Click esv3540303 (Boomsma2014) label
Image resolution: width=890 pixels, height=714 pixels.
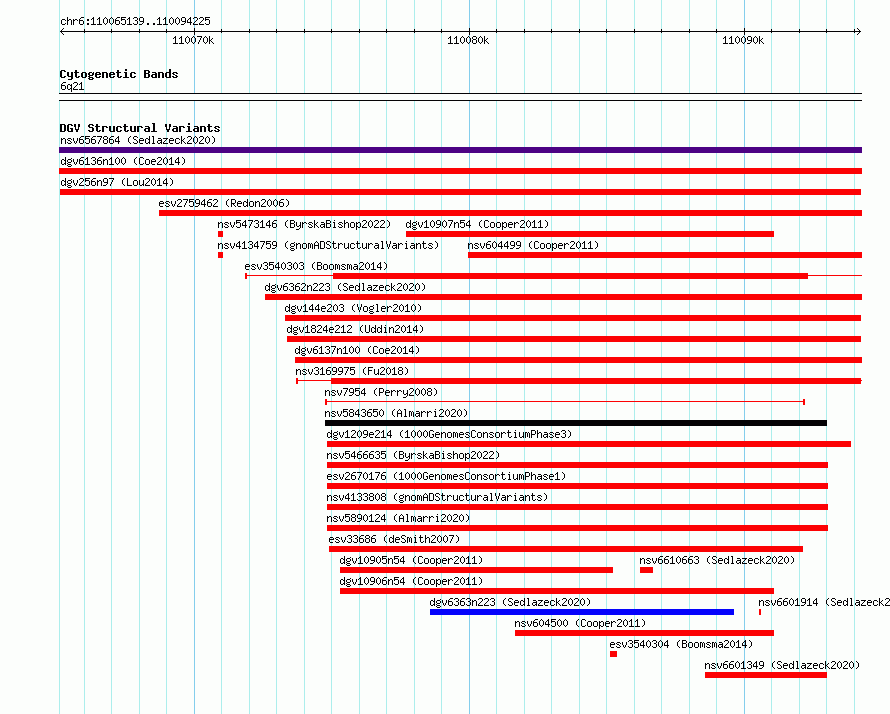click(x=316, y=266)
